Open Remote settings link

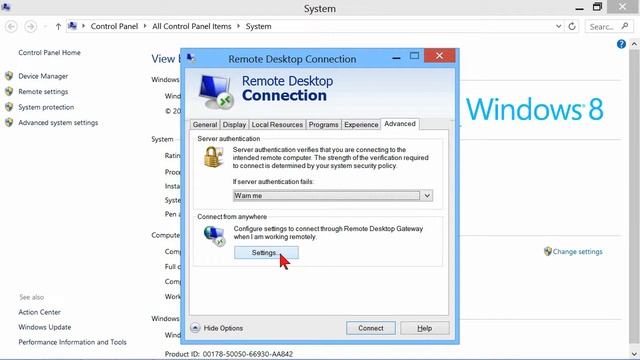pyautogui.click(x=43, y=92)
